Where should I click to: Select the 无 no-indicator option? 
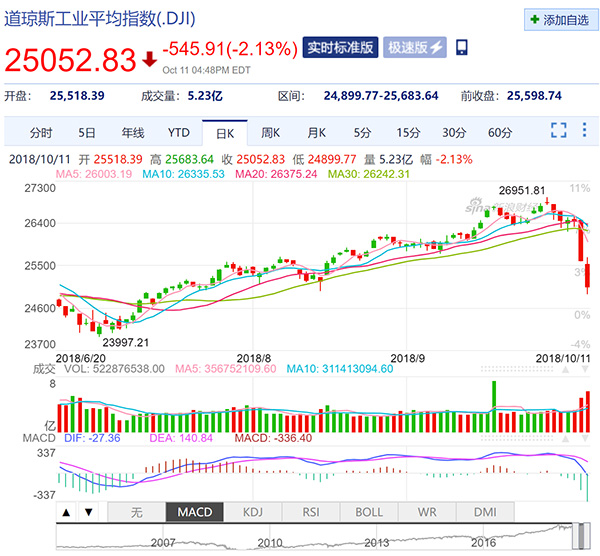point(137,512)
